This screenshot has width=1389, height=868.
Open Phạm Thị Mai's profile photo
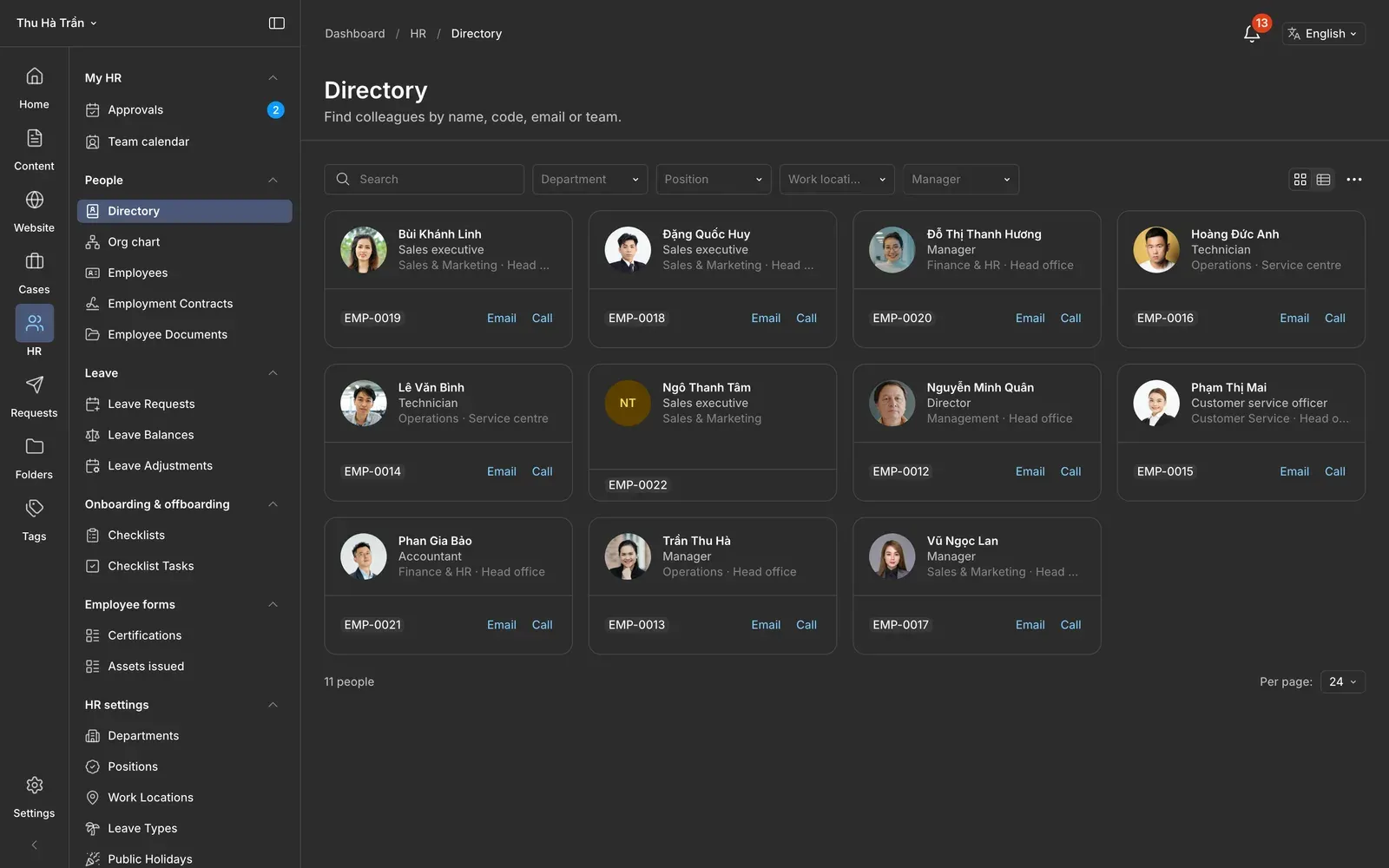[x=1156, y=404]
